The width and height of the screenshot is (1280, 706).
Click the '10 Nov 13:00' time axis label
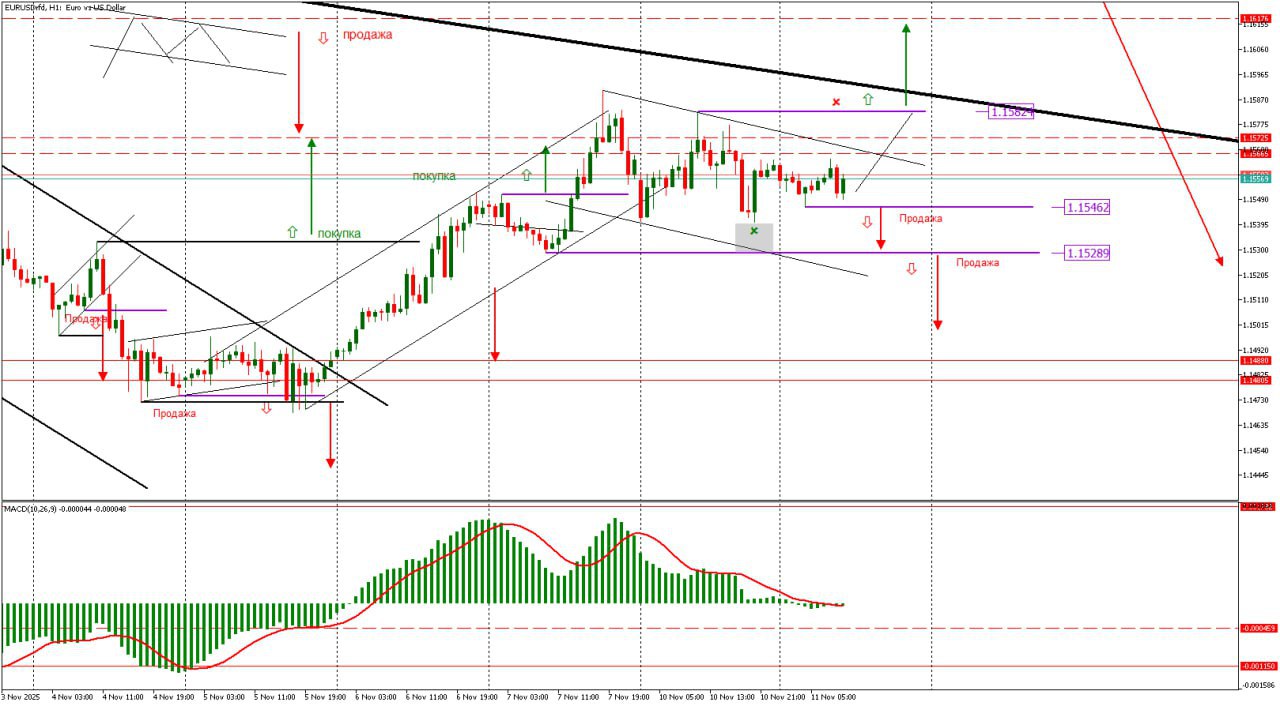click(x=731, y=697)
